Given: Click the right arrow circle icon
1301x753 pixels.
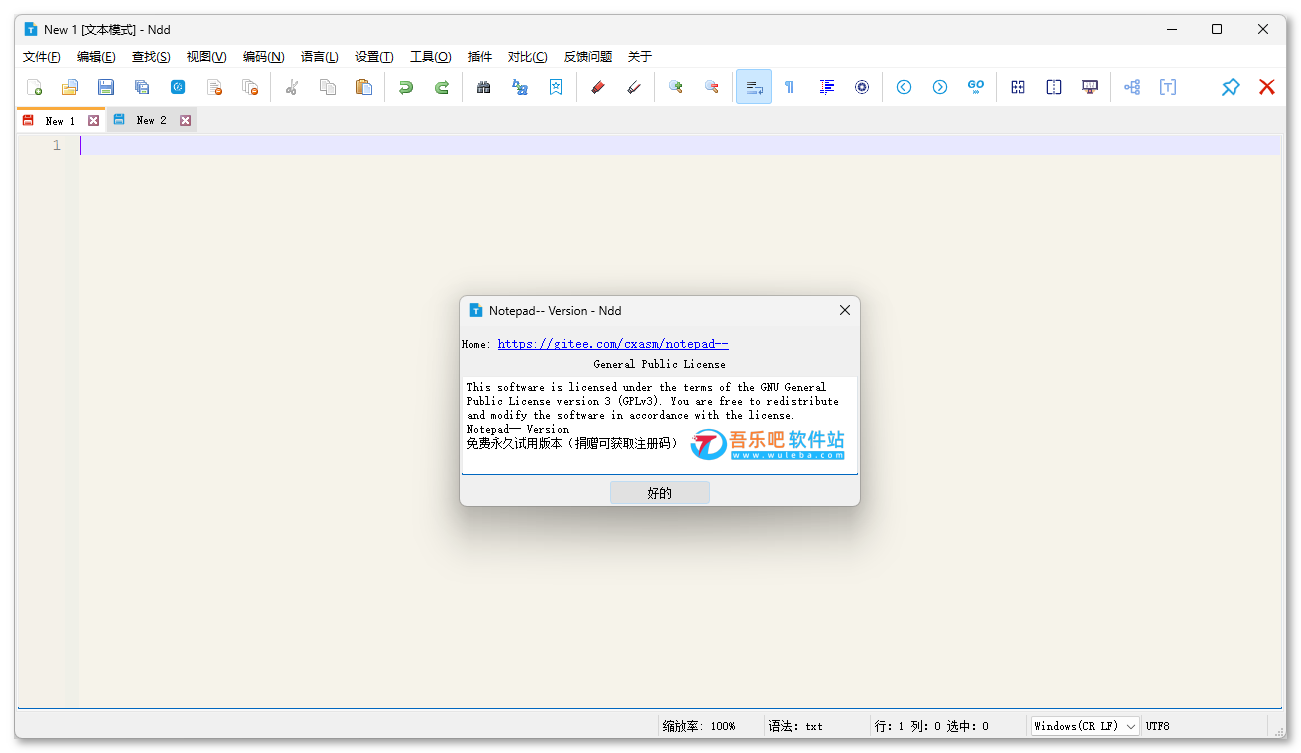Looking at the screenshot, I should [x=940, y=87].
